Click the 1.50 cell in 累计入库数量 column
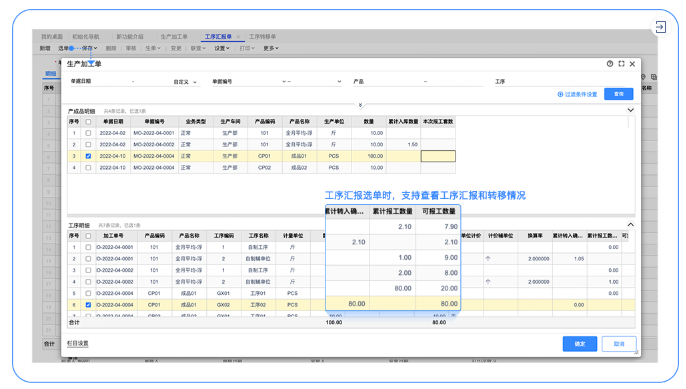Viewport: 686px width, 389px height. (403, 144)
